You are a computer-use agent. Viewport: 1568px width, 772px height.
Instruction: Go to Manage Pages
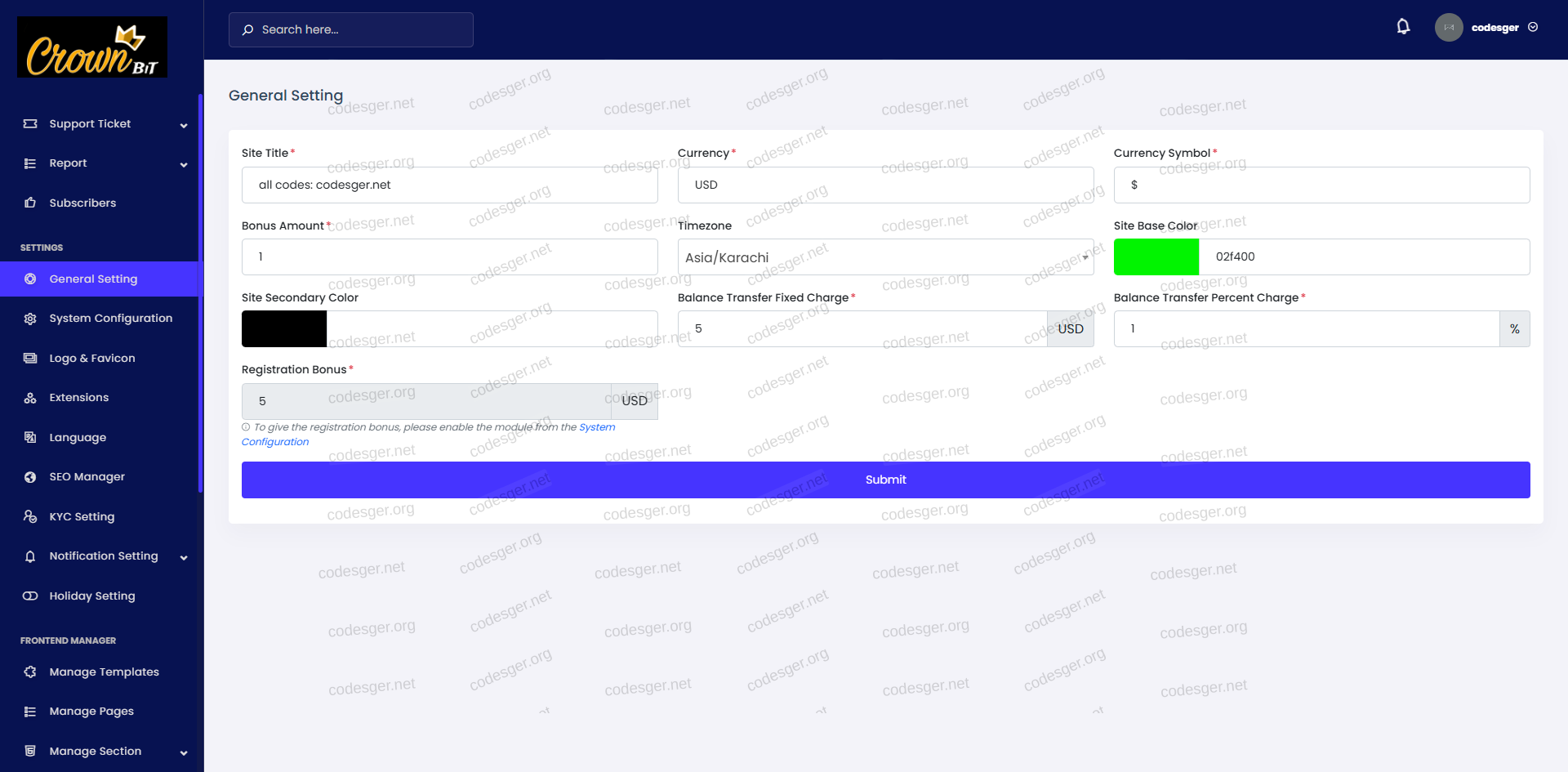click(x=91, y=712)
